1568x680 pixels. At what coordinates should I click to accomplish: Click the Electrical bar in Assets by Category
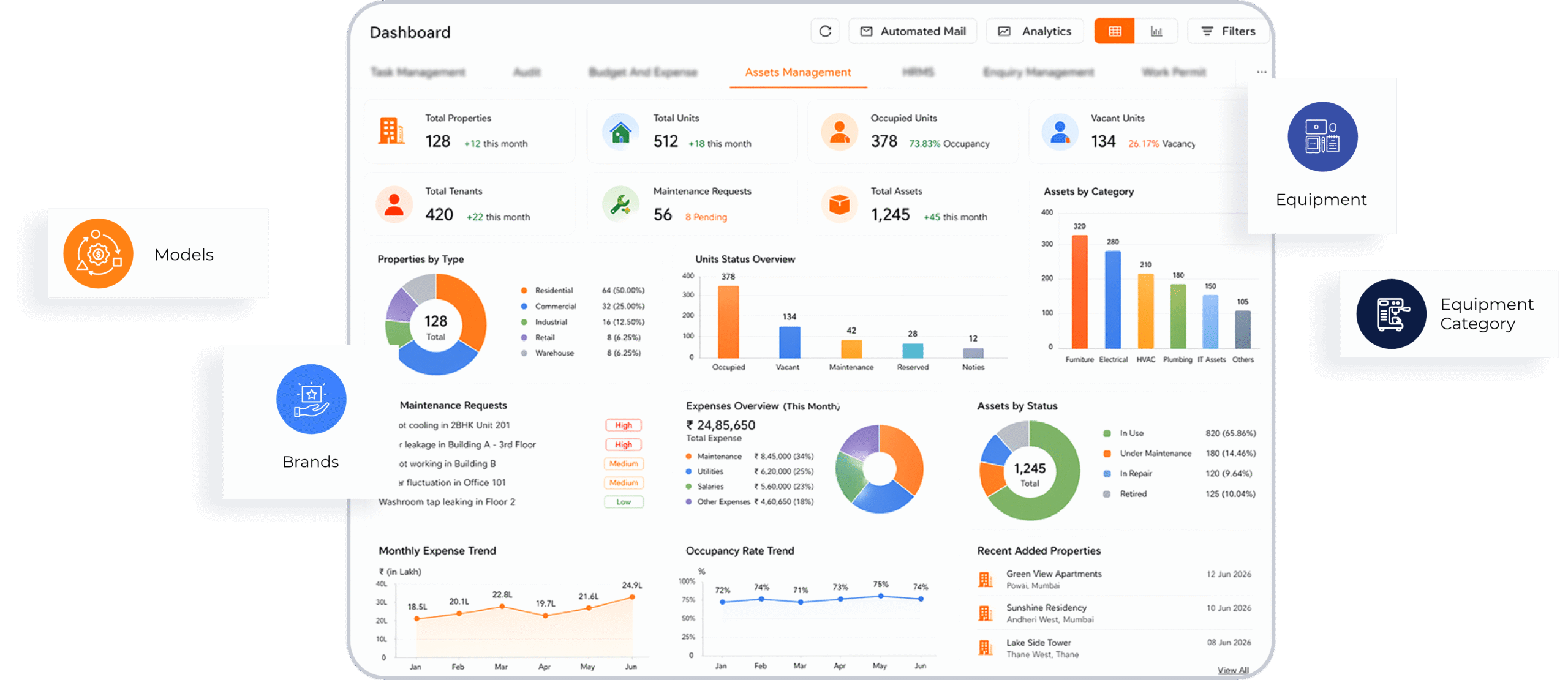(x=1113, y=299)
